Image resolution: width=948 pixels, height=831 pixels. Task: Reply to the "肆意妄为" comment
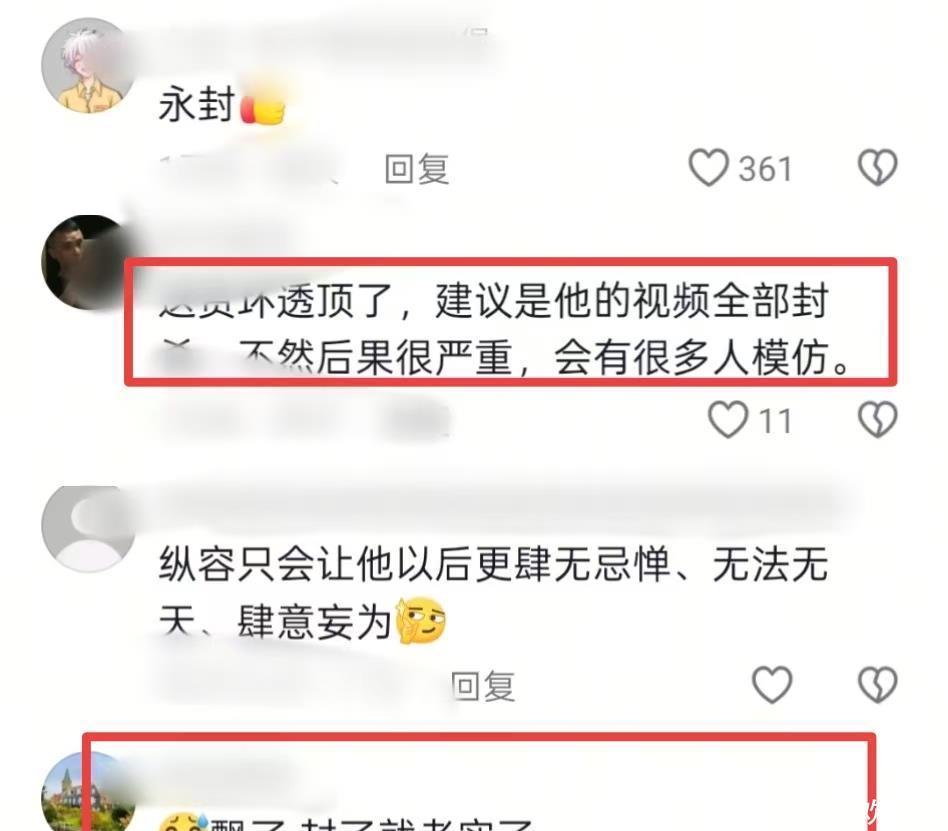[x=484, y=686]
